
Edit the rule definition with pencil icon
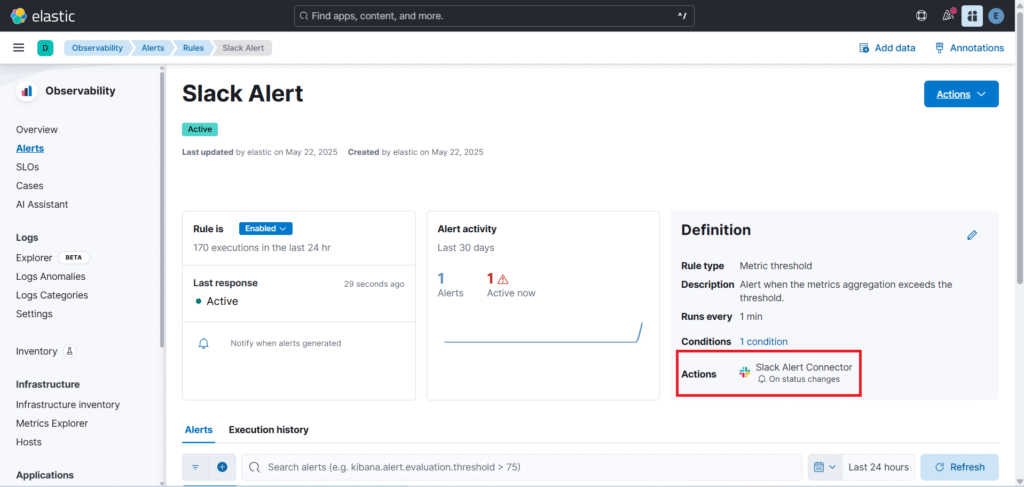coord(972,235)
